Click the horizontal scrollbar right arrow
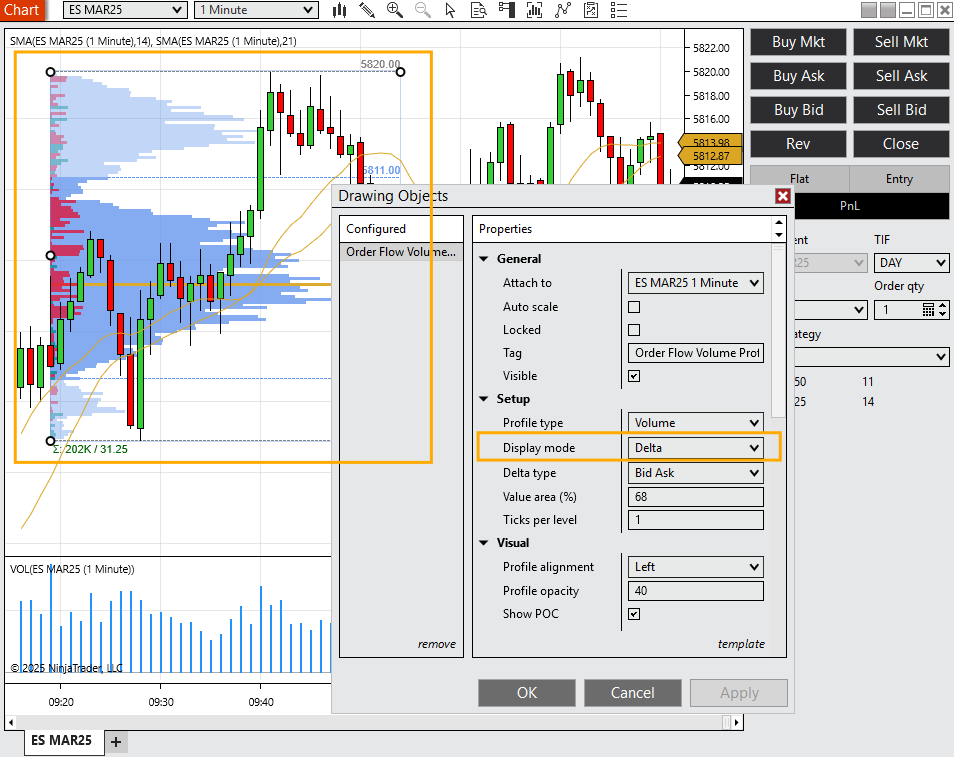 (737, 722)
